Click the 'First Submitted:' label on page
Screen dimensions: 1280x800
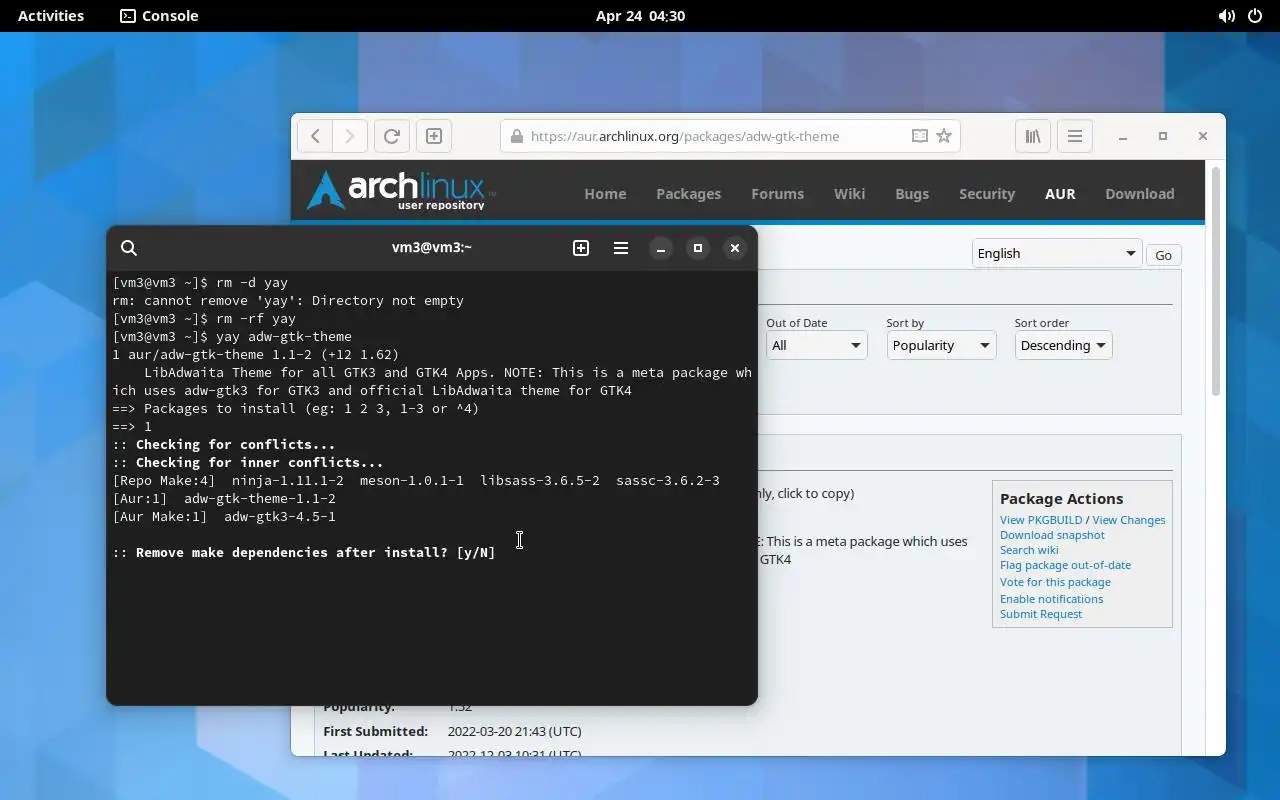[376, 731]
